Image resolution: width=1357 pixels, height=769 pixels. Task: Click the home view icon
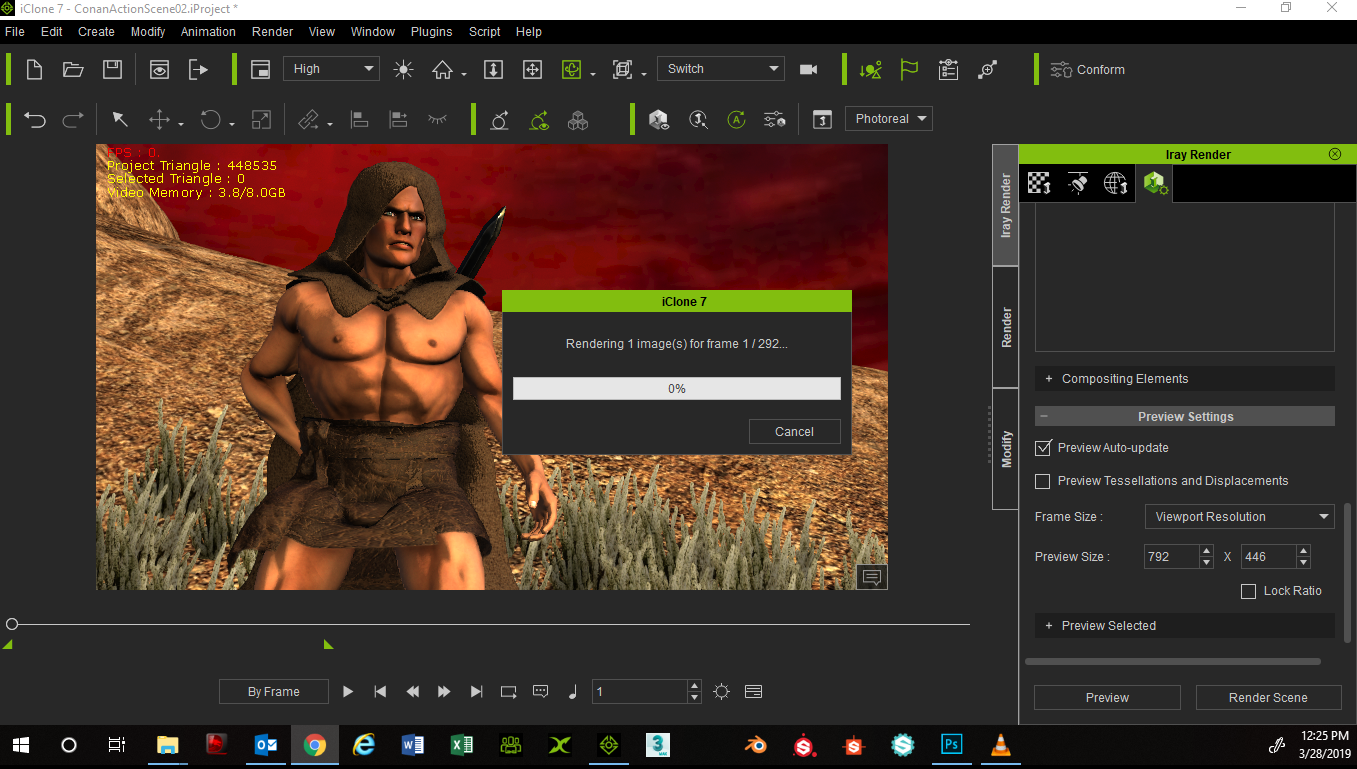pos(443,69)
